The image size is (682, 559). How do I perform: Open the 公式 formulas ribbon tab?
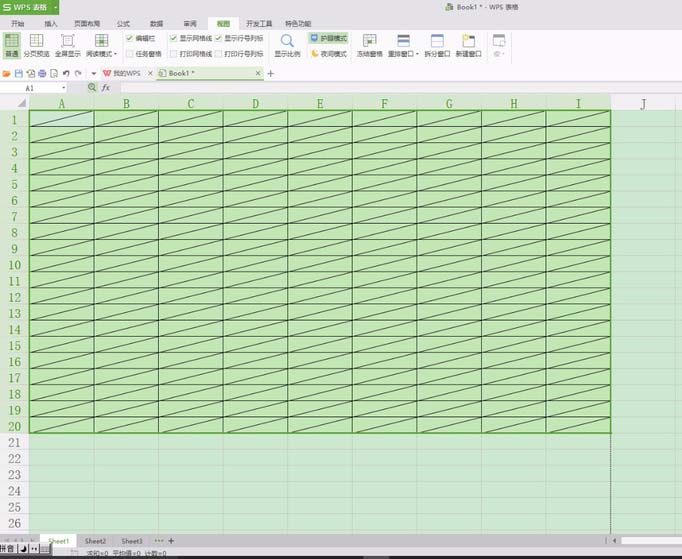(123, 22)
